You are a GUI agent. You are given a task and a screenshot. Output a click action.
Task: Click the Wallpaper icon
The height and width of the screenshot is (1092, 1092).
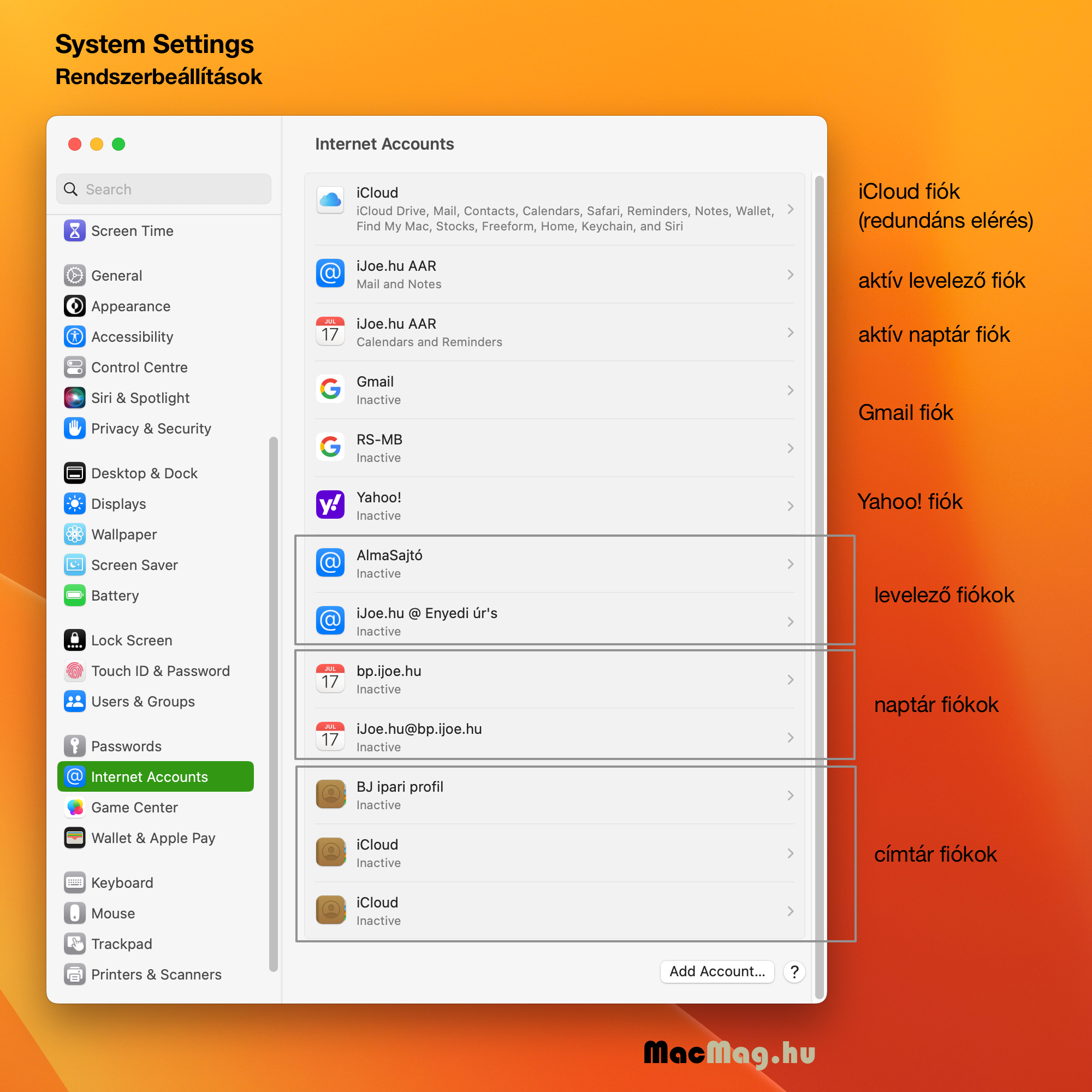(75, 533)
